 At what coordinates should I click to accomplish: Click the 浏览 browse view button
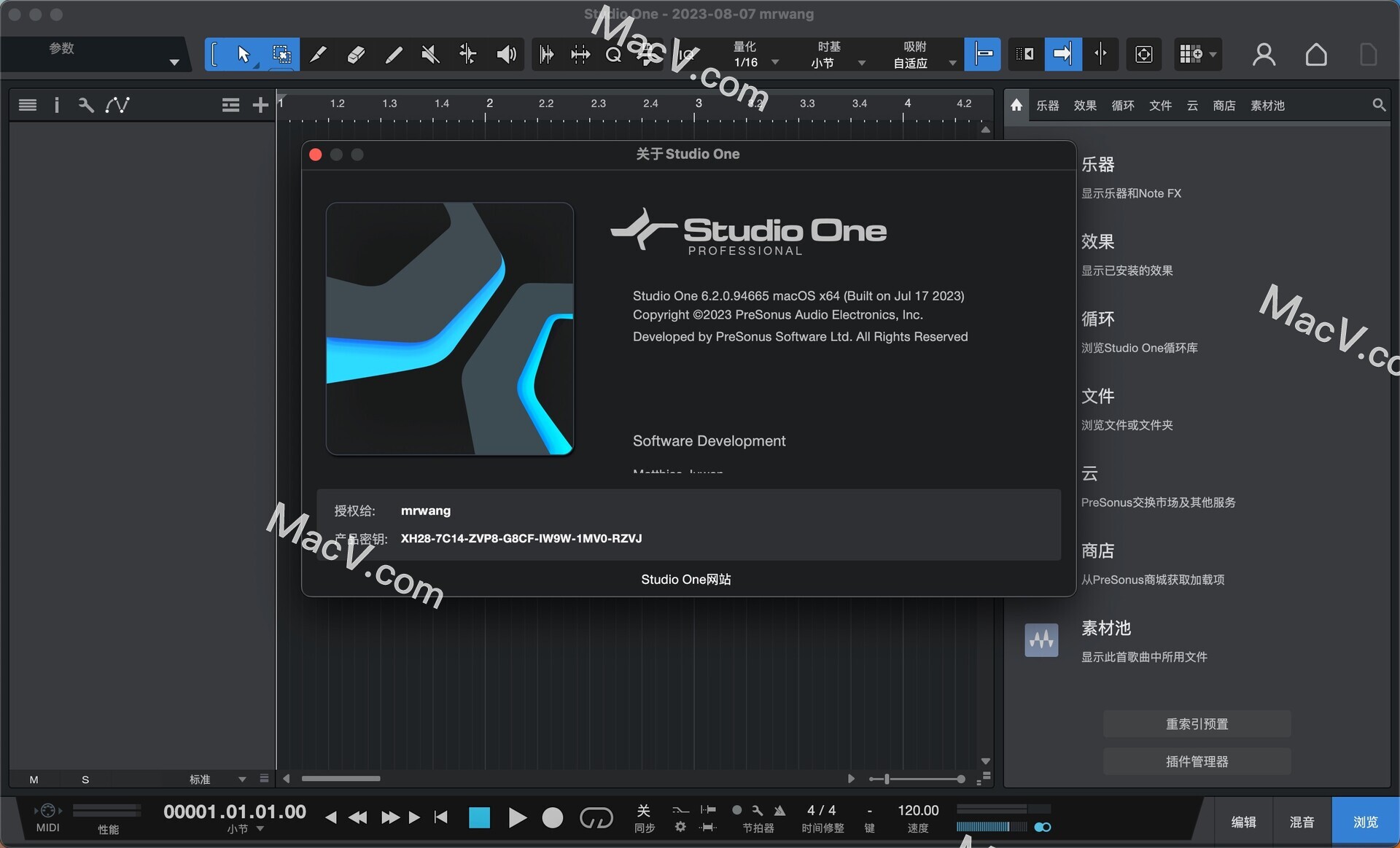click(x=1365, y=822)
